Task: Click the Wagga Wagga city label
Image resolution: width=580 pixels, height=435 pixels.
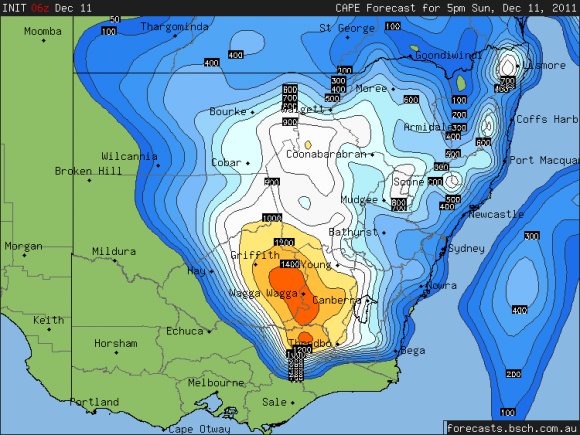Action: 263,294
